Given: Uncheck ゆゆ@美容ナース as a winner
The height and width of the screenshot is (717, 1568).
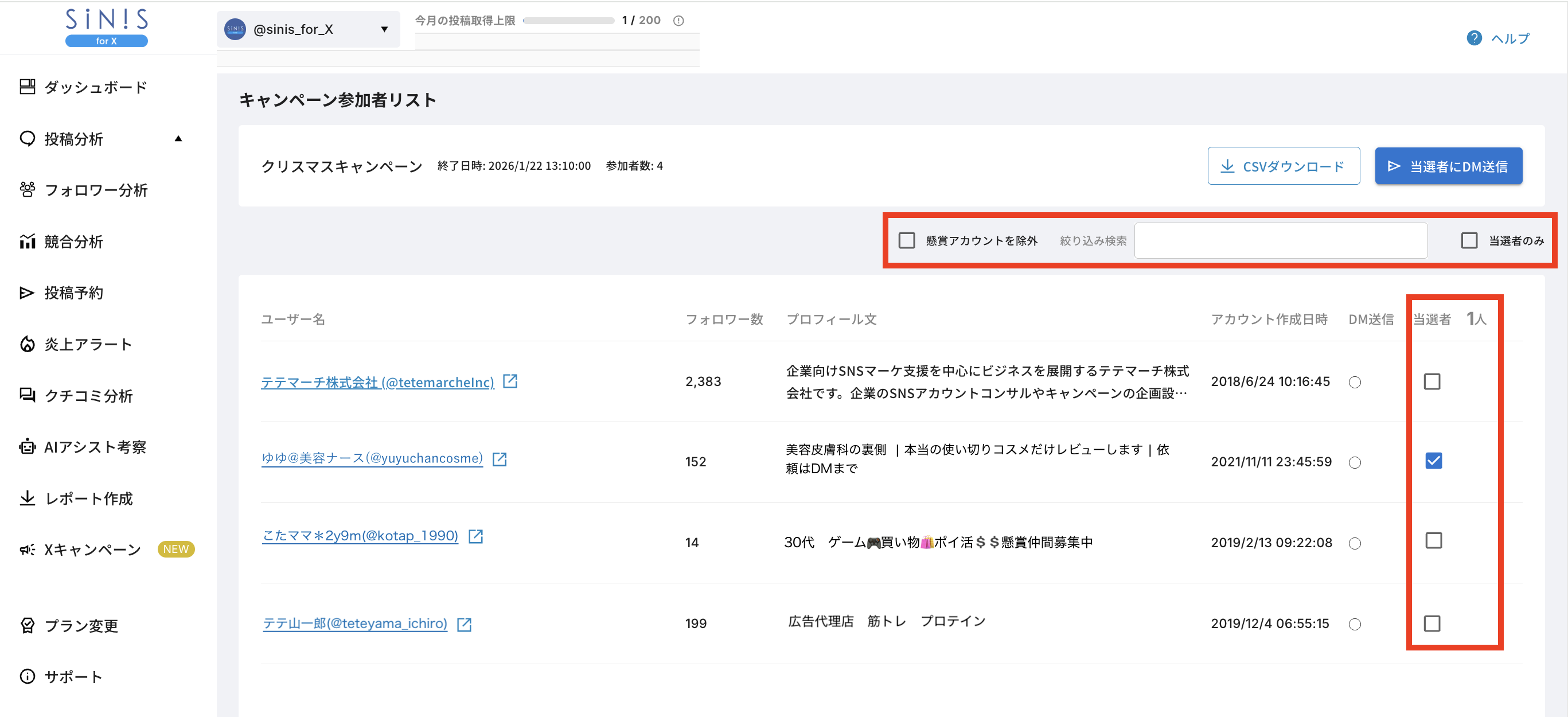Looking at the screenshot, I should coord(1433,461).
